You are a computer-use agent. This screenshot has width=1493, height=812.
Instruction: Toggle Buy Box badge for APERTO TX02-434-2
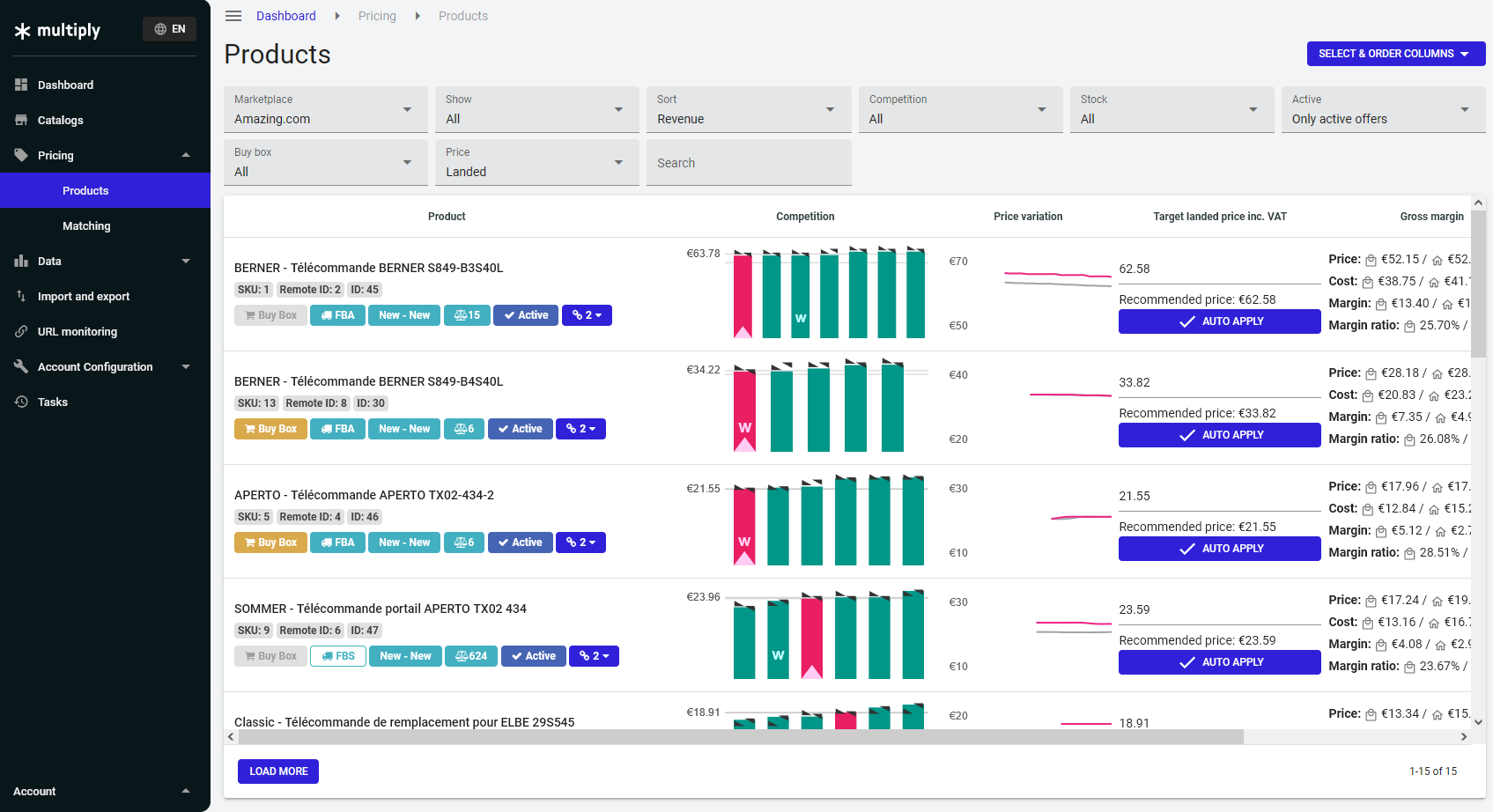[x=270, y=543]
